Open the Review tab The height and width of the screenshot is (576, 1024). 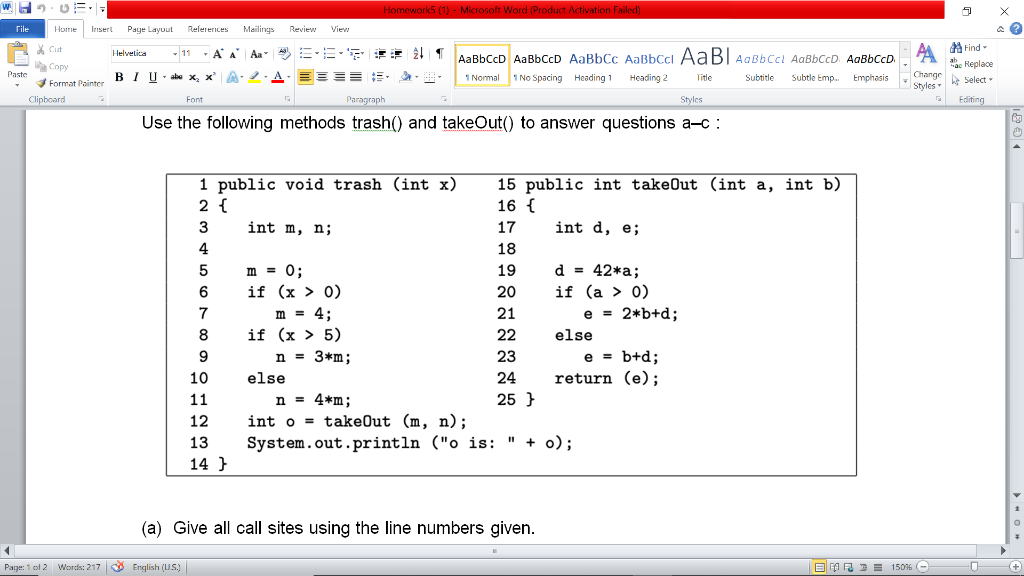click(303, 29)
